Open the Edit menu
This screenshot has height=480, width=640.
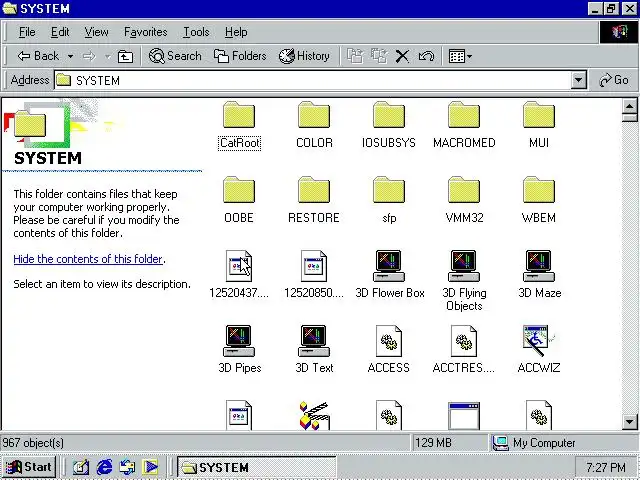pos(60,32)
